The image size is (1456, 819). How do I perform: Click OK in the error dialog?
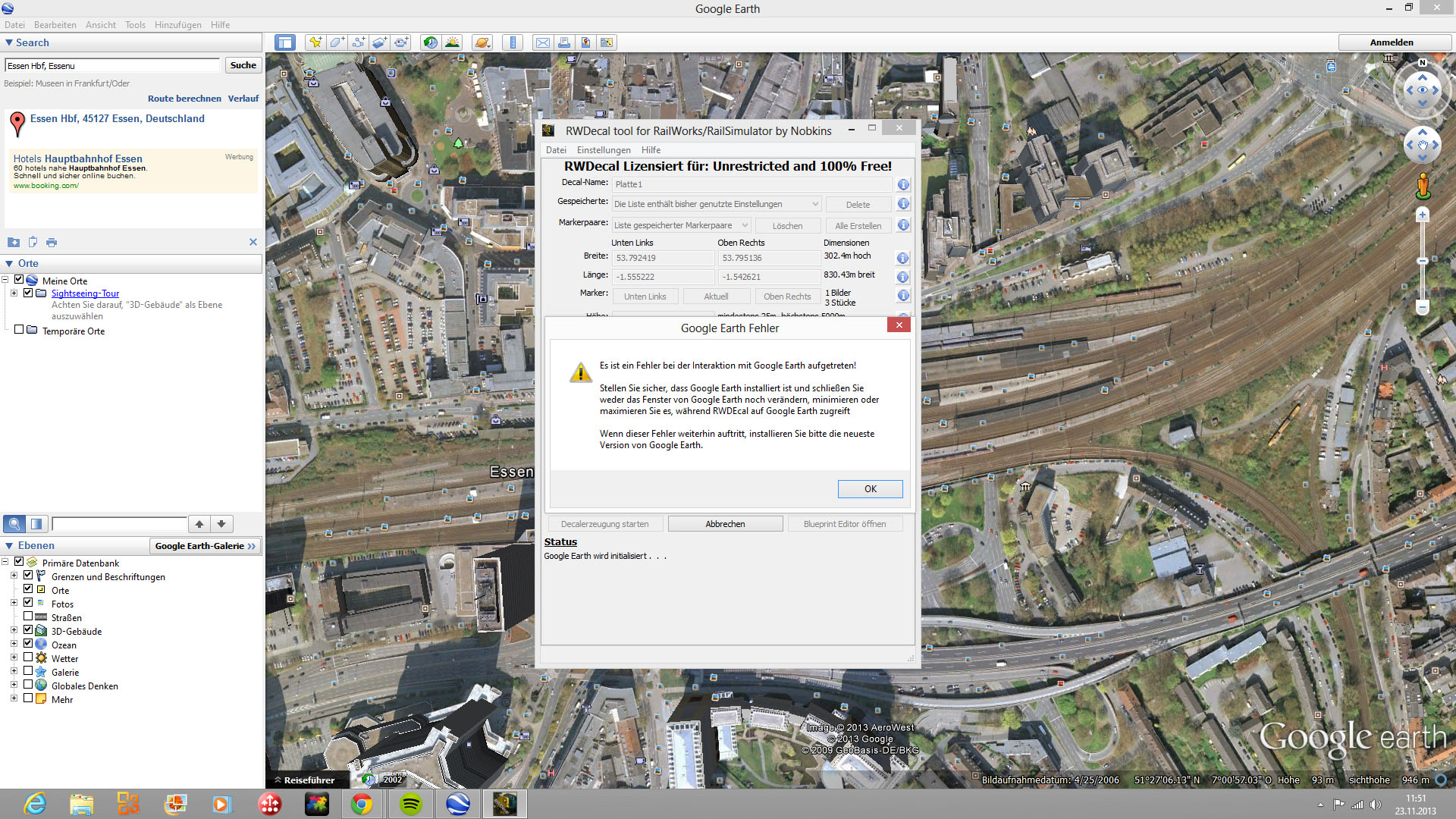tap(870, 489)
